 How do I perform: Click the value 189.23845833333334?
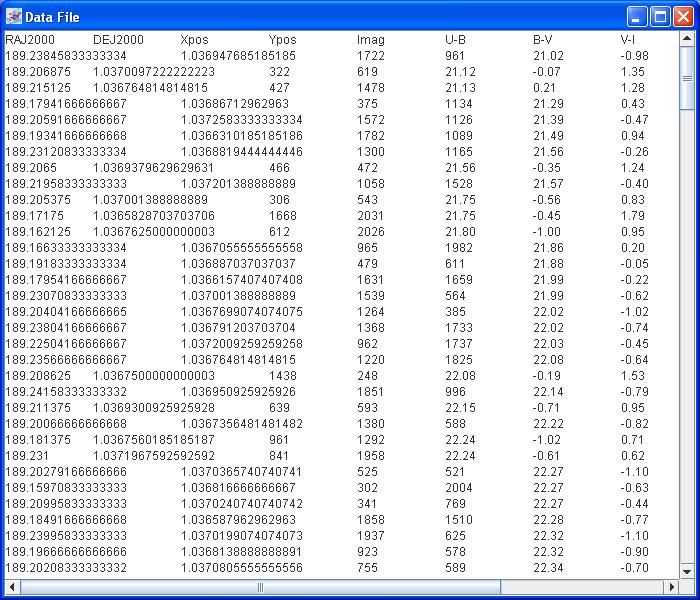point(66,56)
